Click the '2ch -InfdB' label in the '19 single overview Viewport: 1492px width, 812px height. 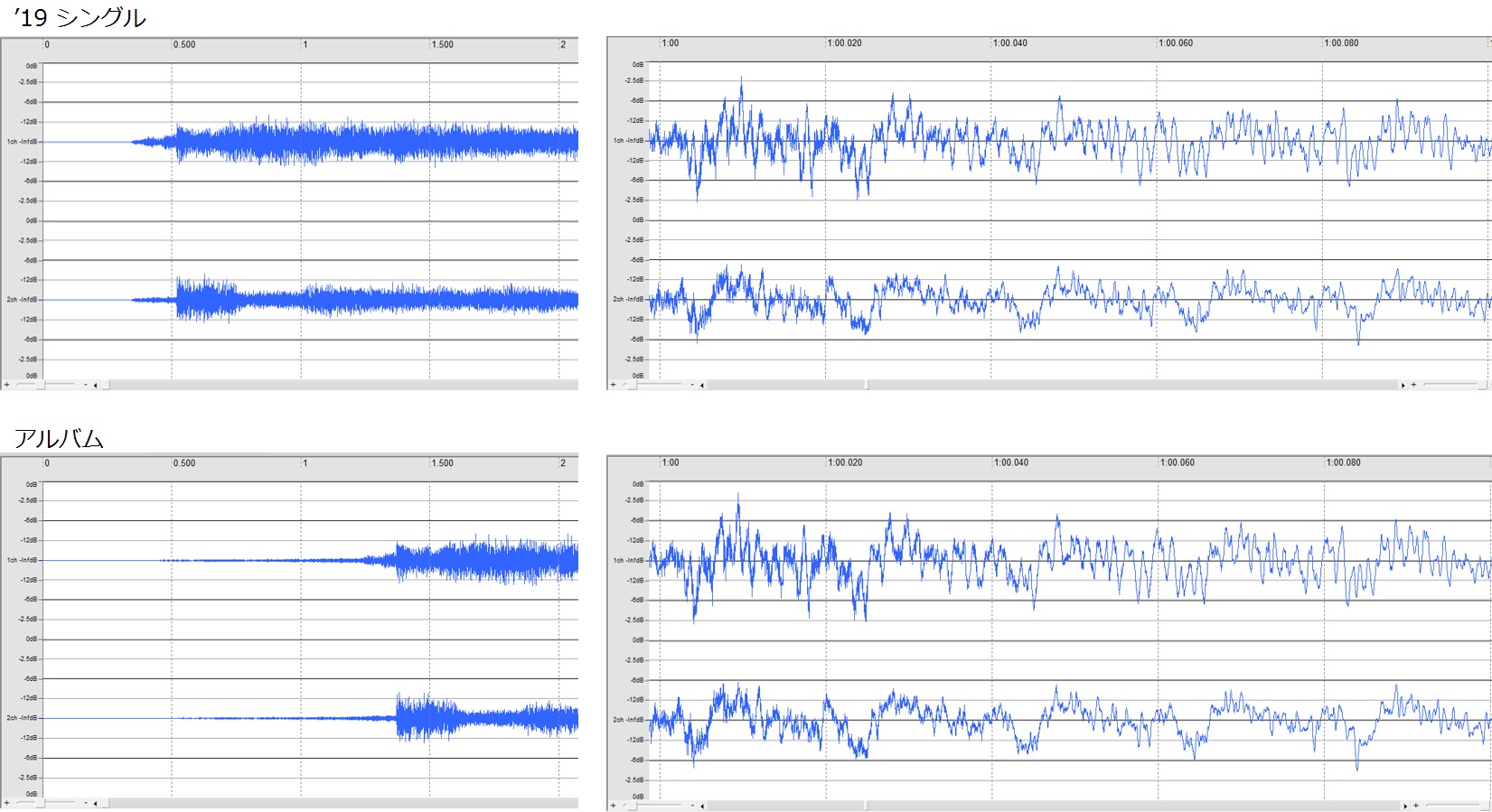[23, 299]
